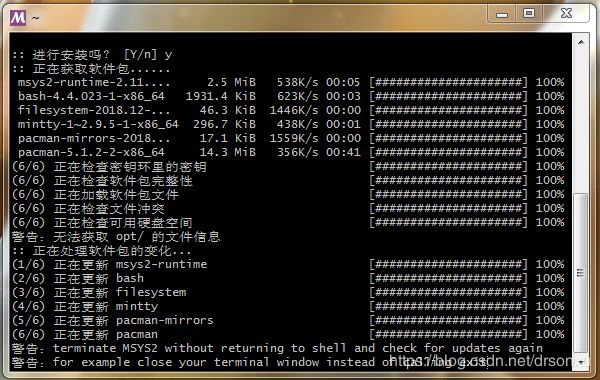Click the '(3/6) 正在更新 filesystem' line

coord(288,292)
